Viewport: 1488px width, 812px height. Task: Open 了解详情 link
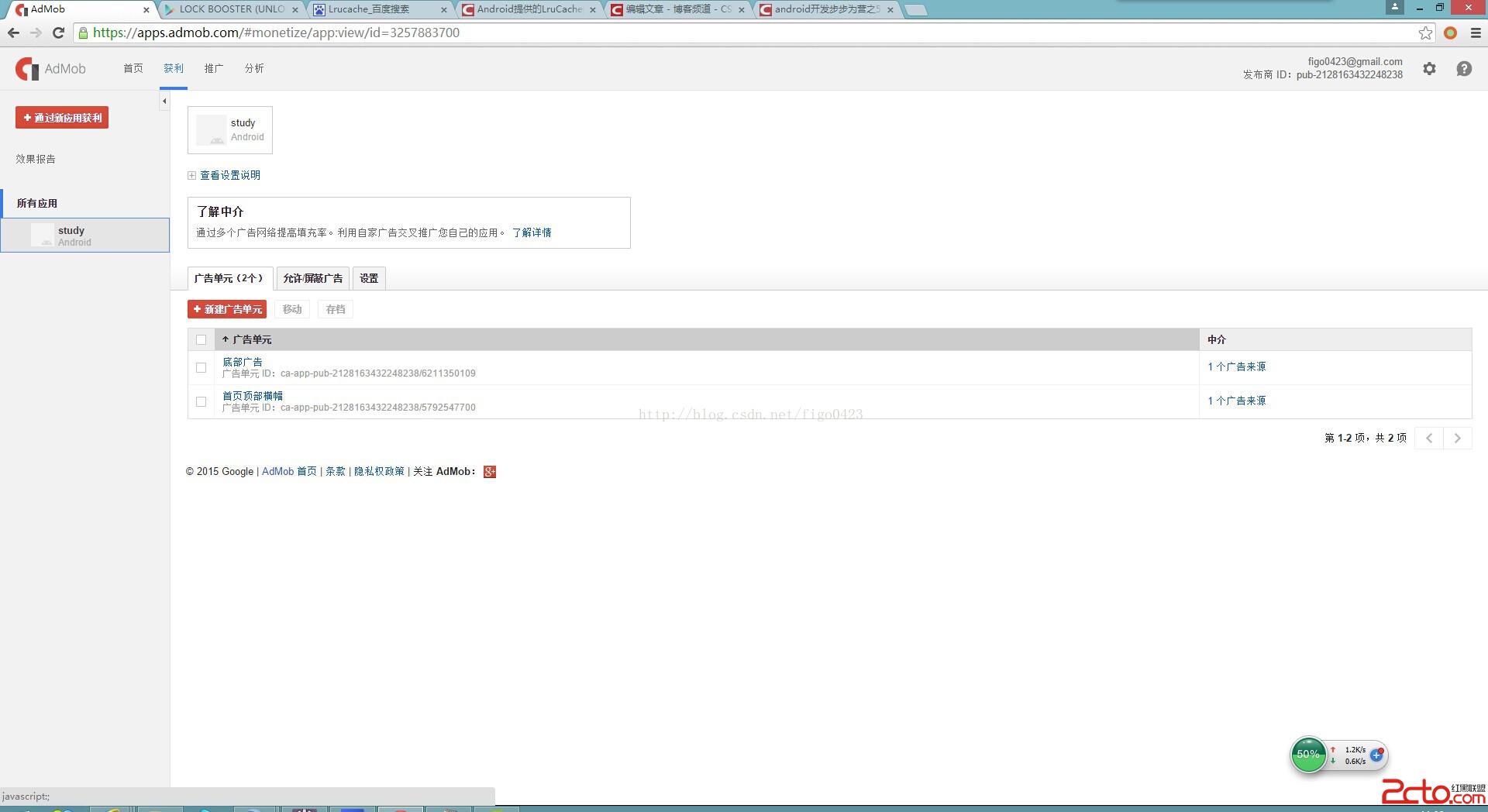tap(532, 232)
